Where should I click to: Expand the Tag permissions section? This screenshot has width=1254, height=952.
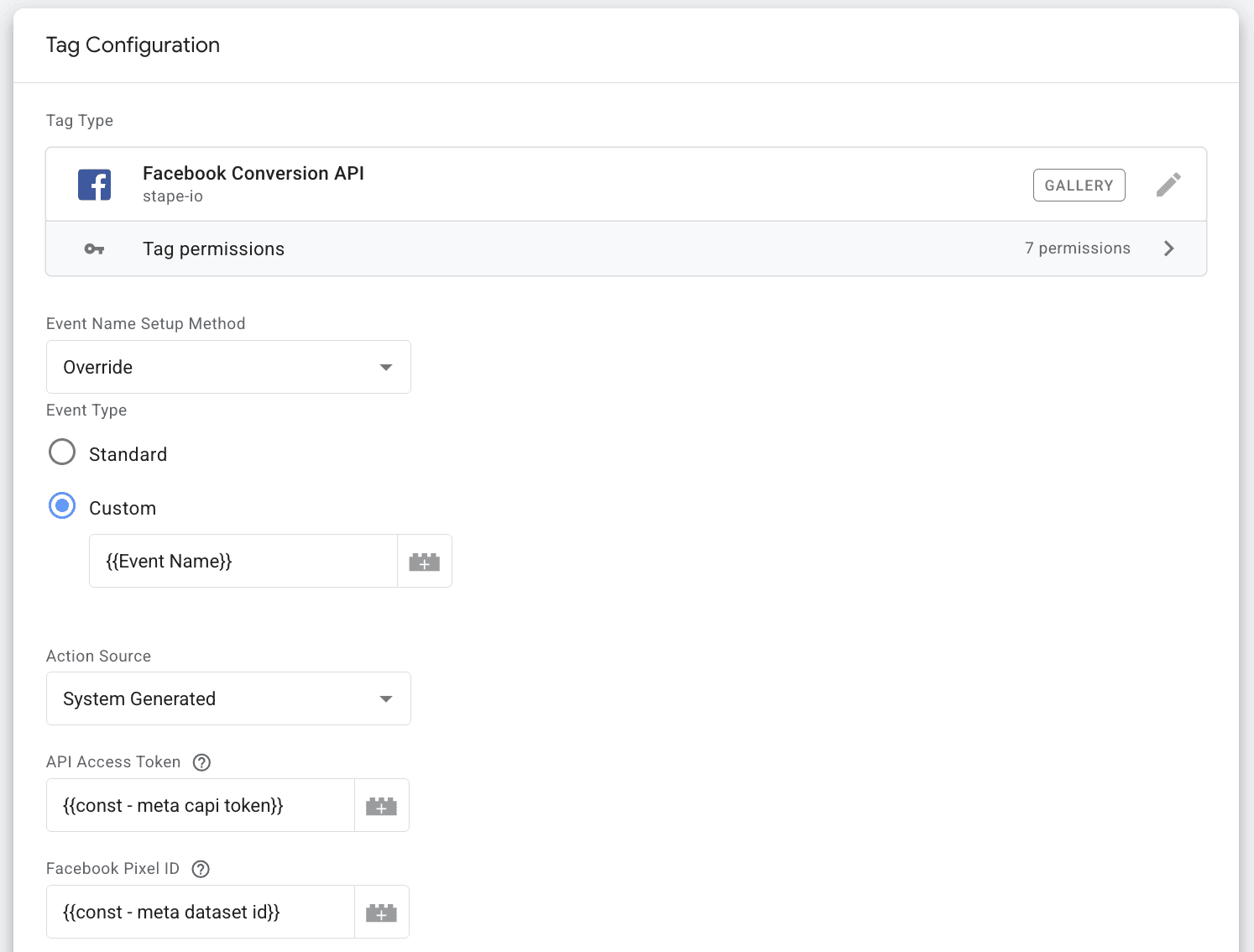1168,248
